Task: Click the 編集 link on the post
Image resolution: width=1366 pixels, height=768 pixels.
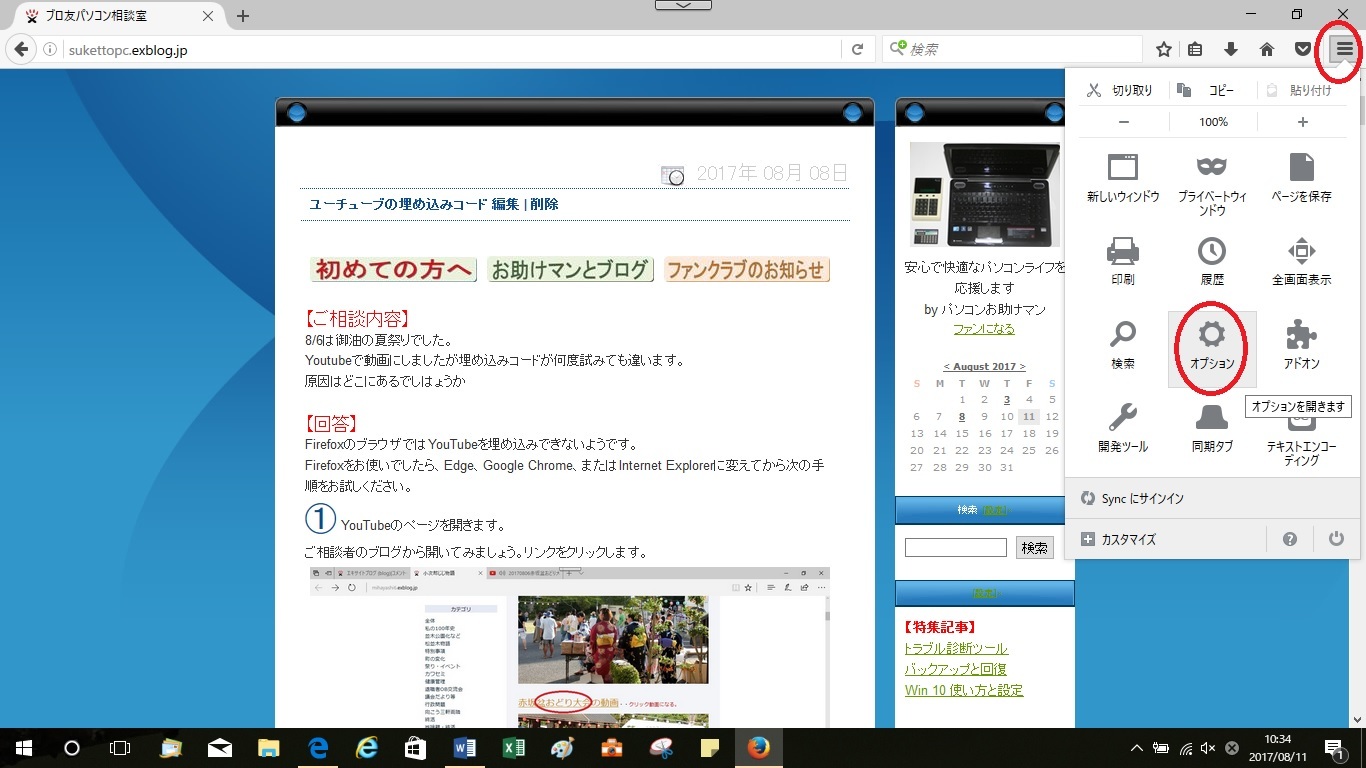Action: coord(505,204)
